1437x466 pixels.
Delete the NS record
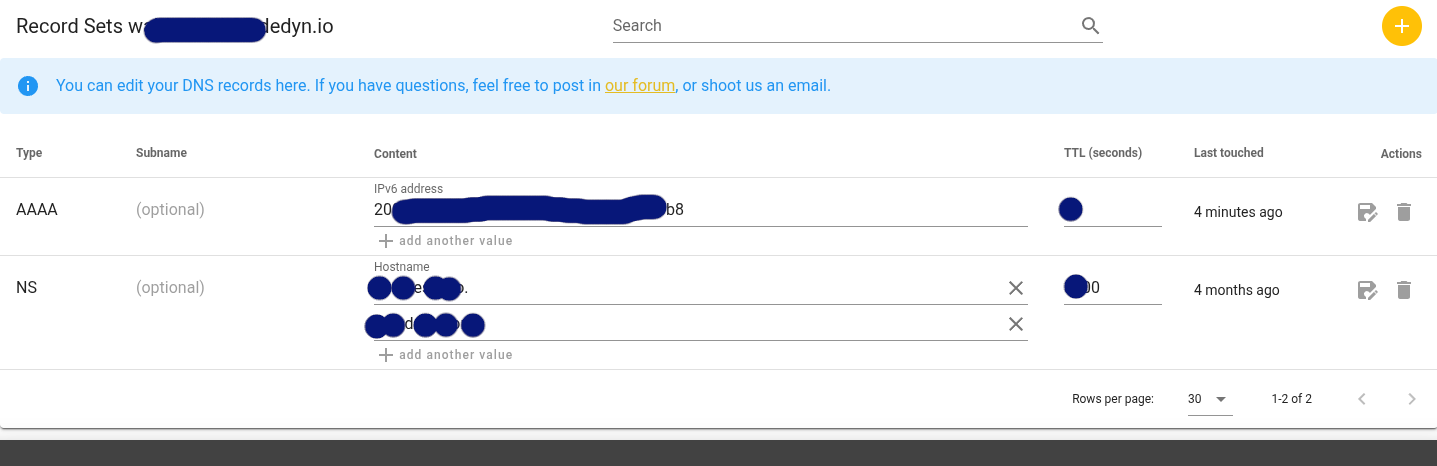point(1404,290)
